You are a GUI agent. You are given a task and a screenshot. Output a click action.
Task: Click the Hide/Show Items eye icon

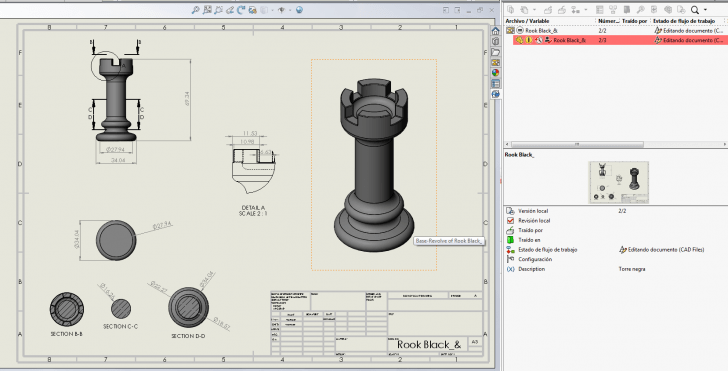(x=281, y=10)
